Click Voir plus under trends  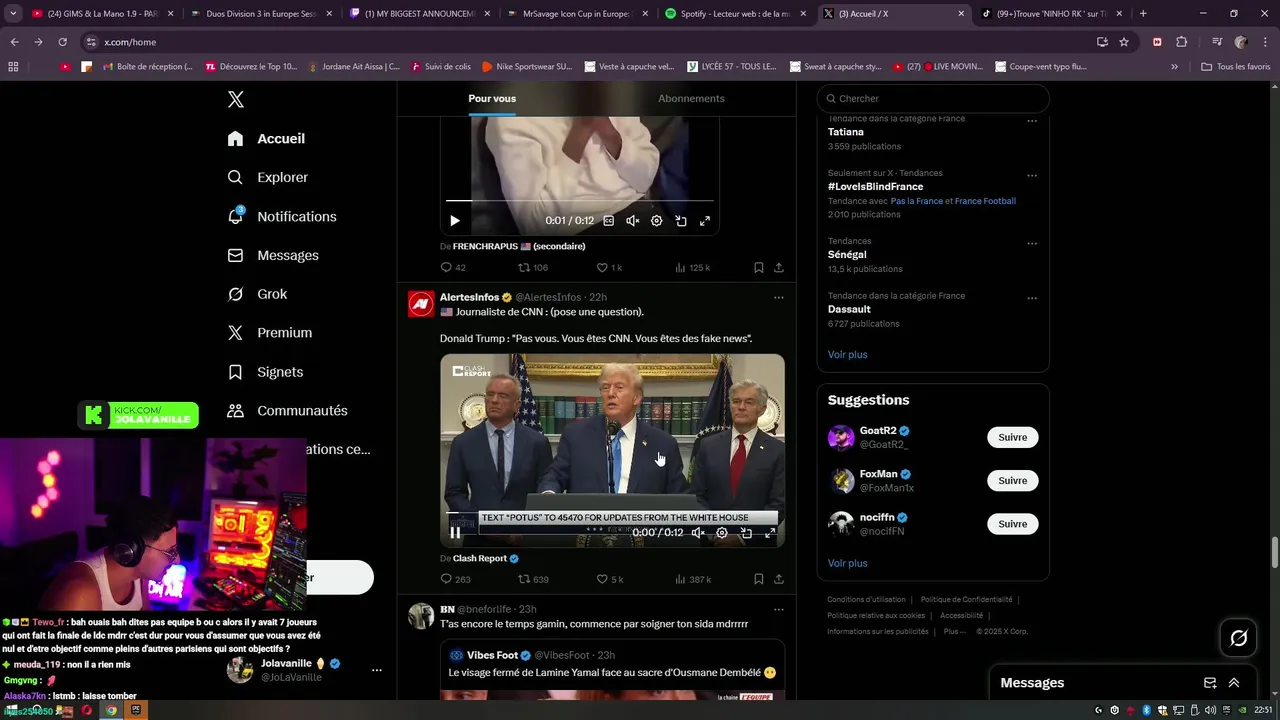click(847, 354)
